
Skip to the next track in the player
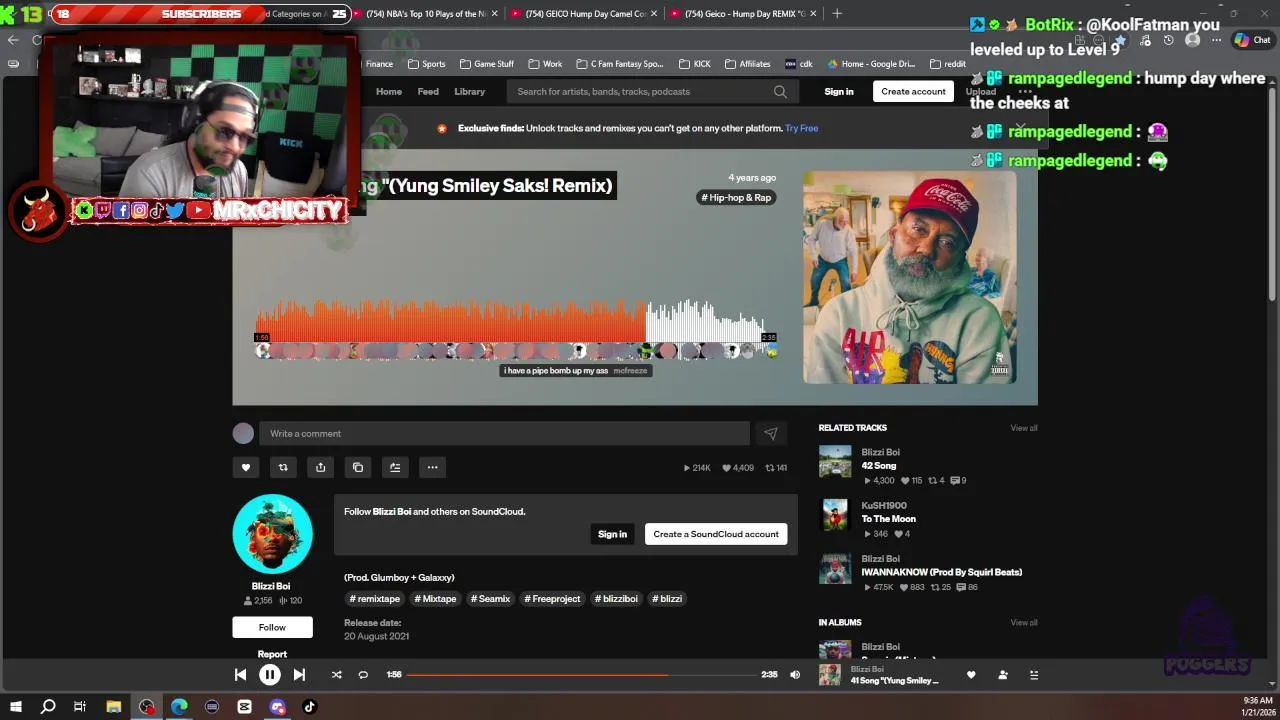pyautogui.click(x=299, y=675)
